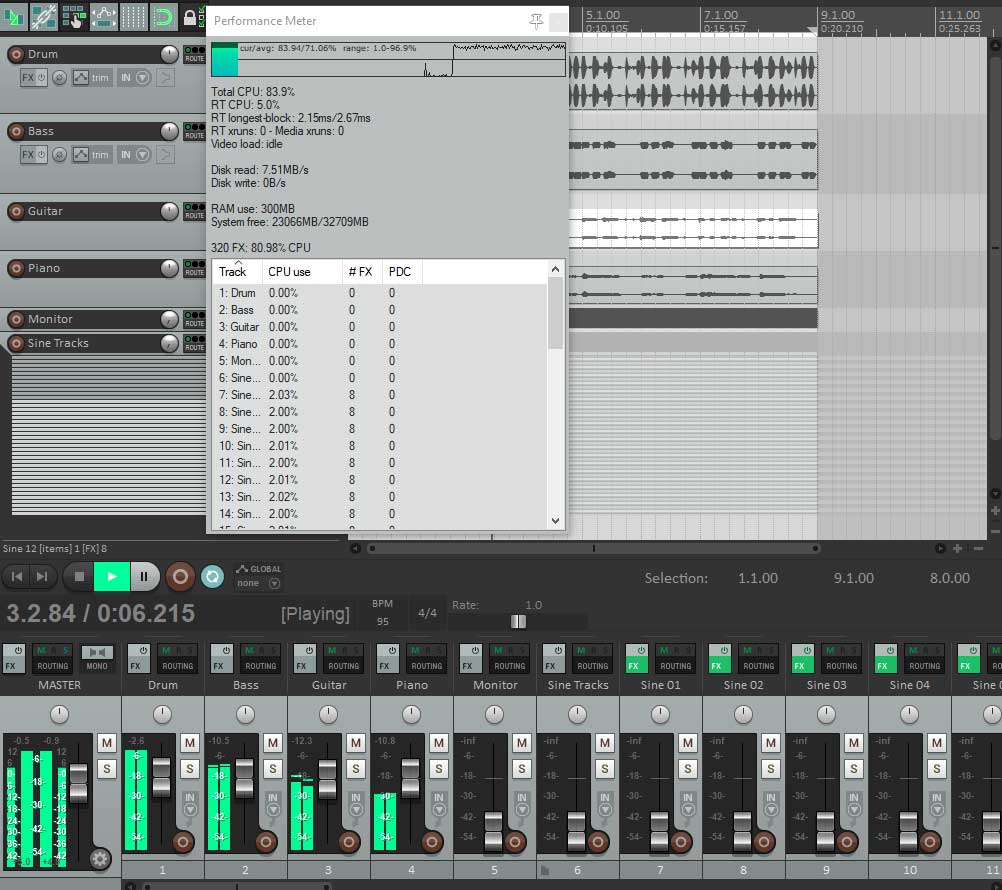
Task: Mute the Drum channel in mixer
Action: 190,742
